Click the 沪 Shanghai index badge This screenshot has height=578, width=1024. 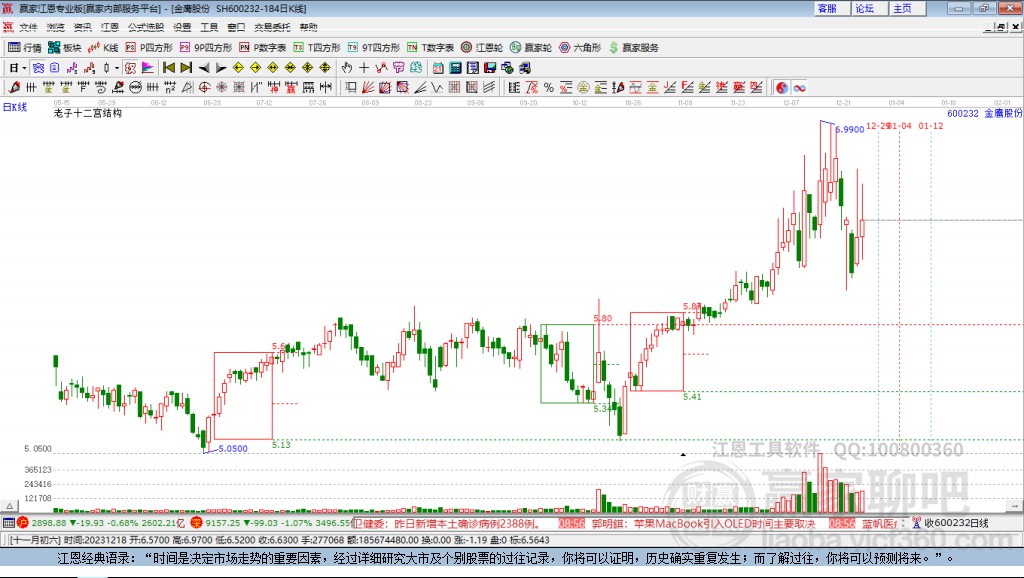[23, 522]
